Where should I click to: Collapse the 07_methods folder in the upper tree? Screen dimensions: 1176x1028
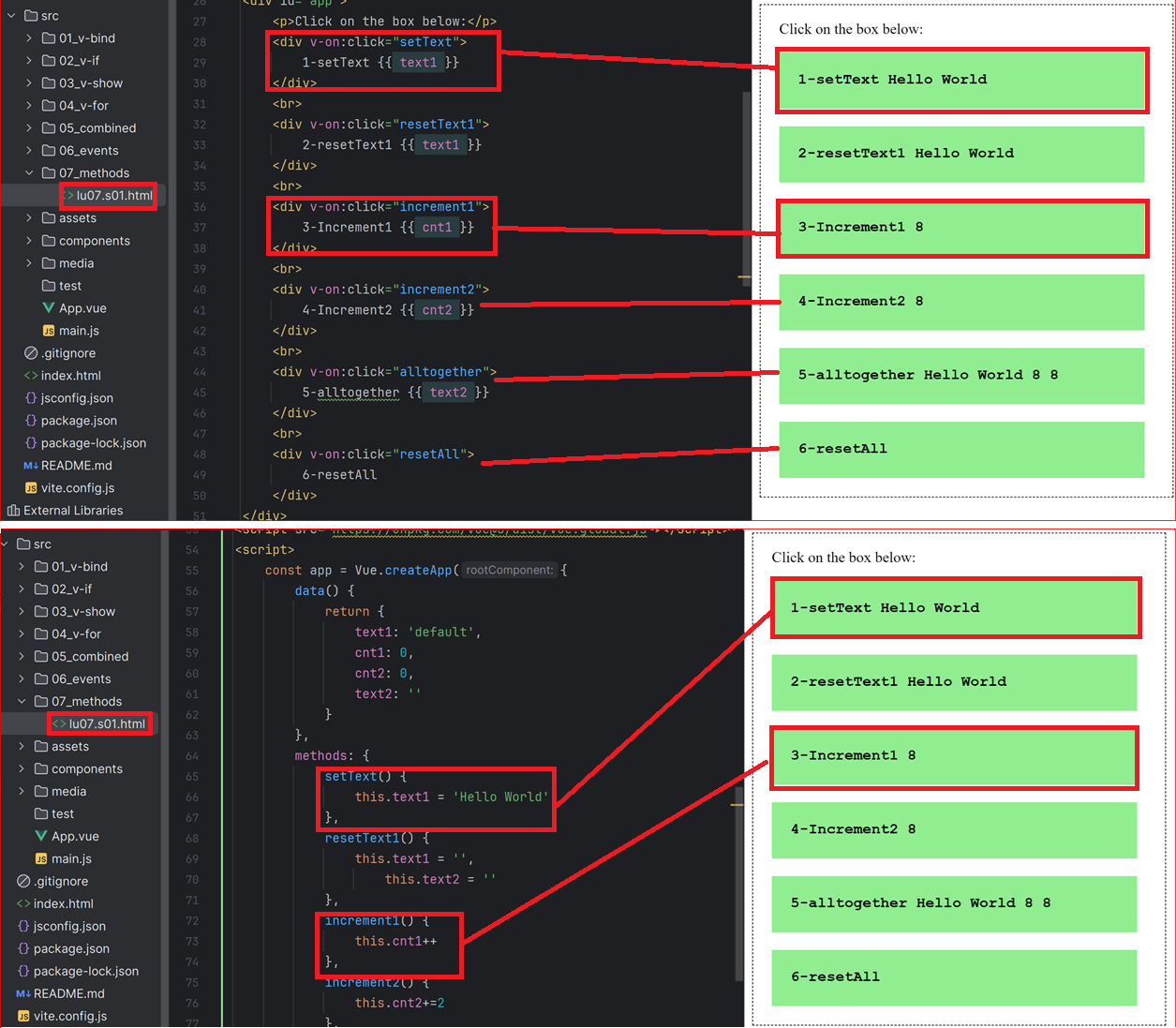tap(29, 173)
